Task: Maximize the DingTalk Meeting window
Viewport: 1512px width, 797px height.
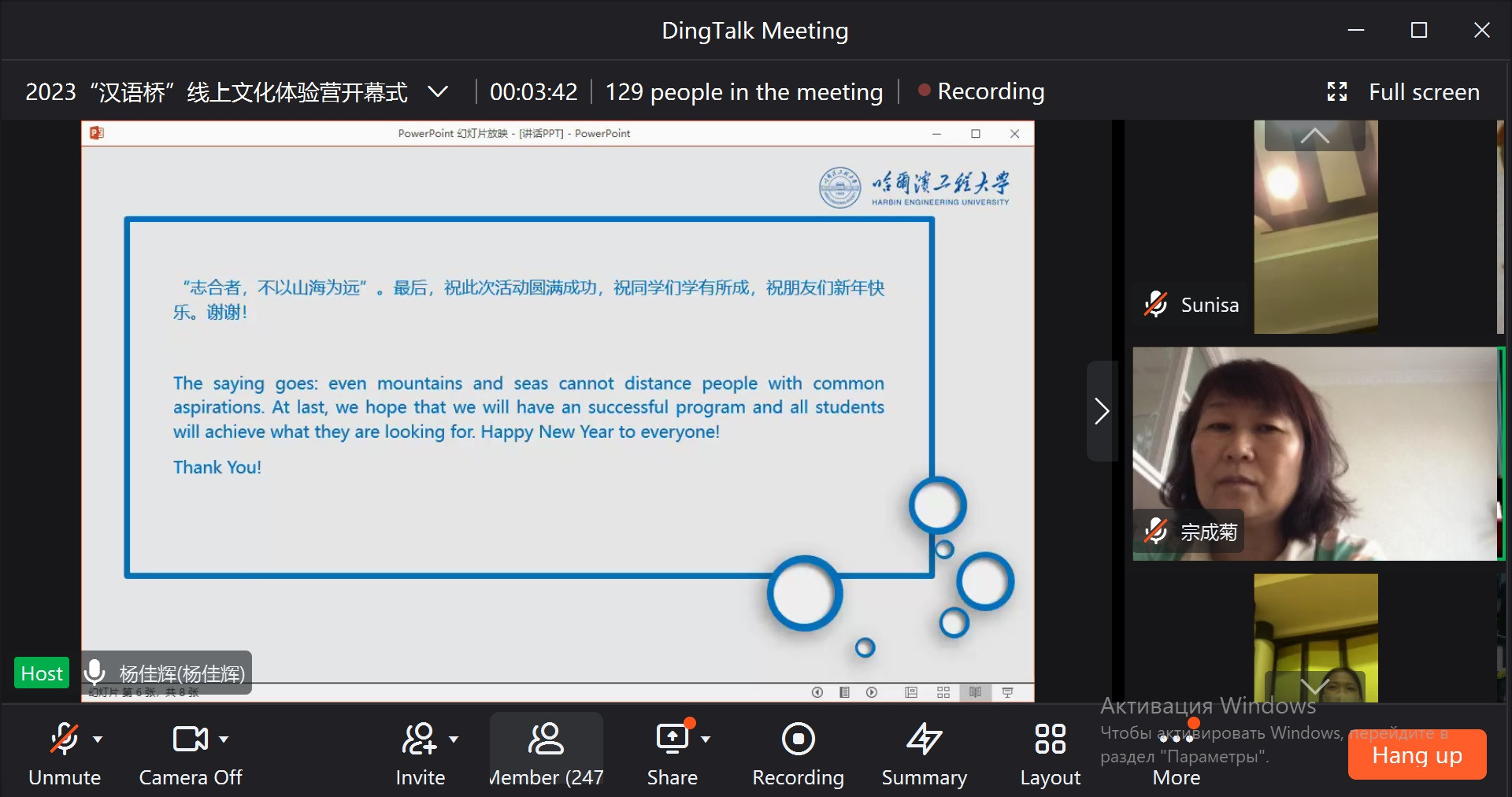Action: coord(1419,30)
